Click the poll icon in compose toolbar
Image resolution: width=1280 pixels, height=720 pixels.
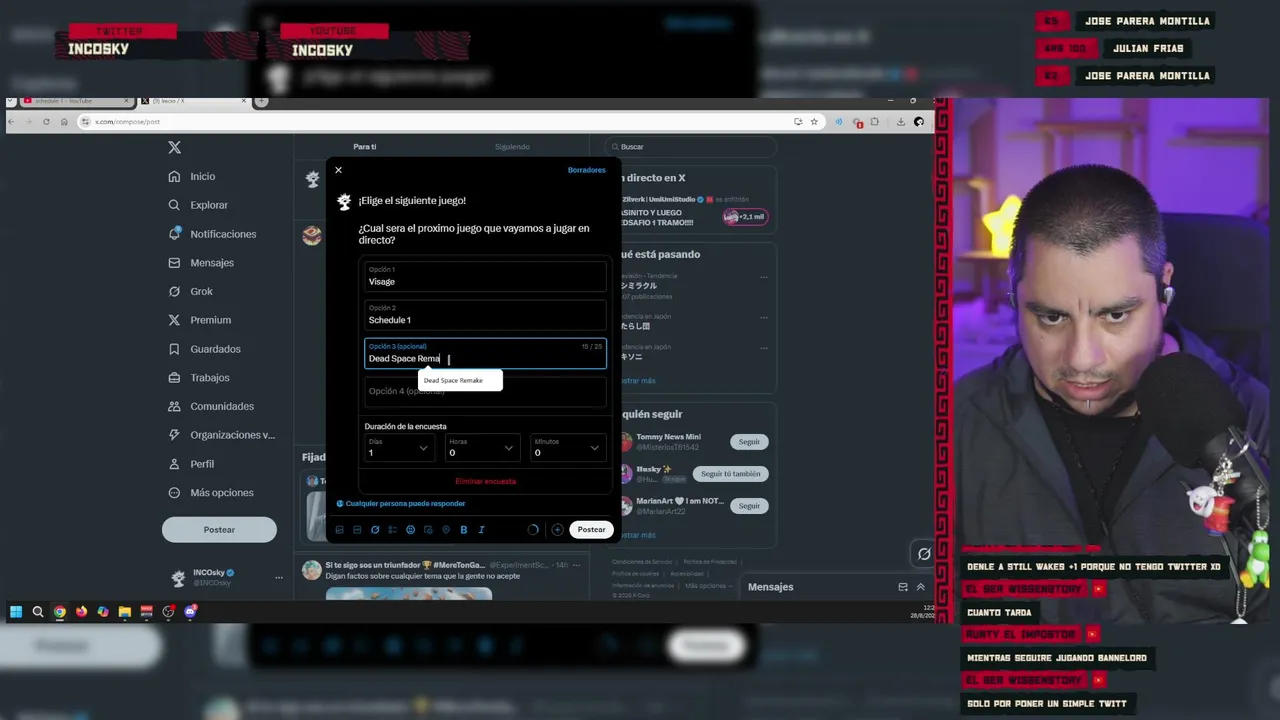[392, 530]
